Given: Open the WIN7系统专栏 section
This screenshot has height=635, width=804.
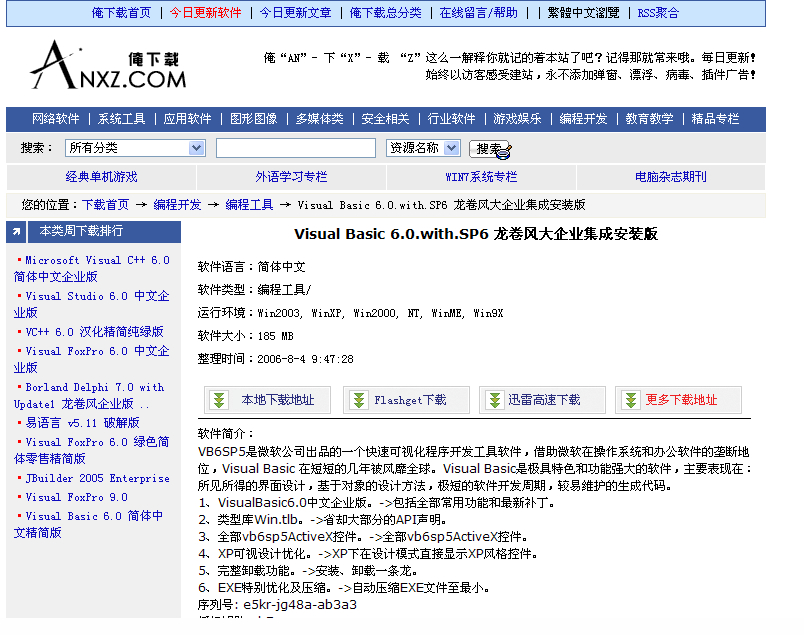Looking at the screenshot, I should [481, 177].
